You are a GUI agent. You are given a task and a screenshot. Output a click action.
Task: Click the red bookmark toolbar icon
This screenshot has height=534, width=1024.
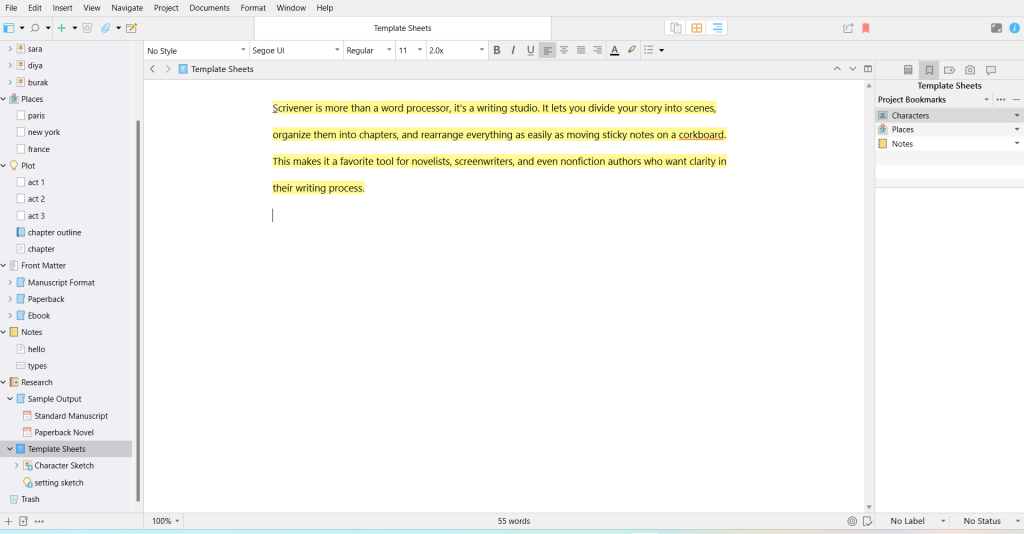866,28
